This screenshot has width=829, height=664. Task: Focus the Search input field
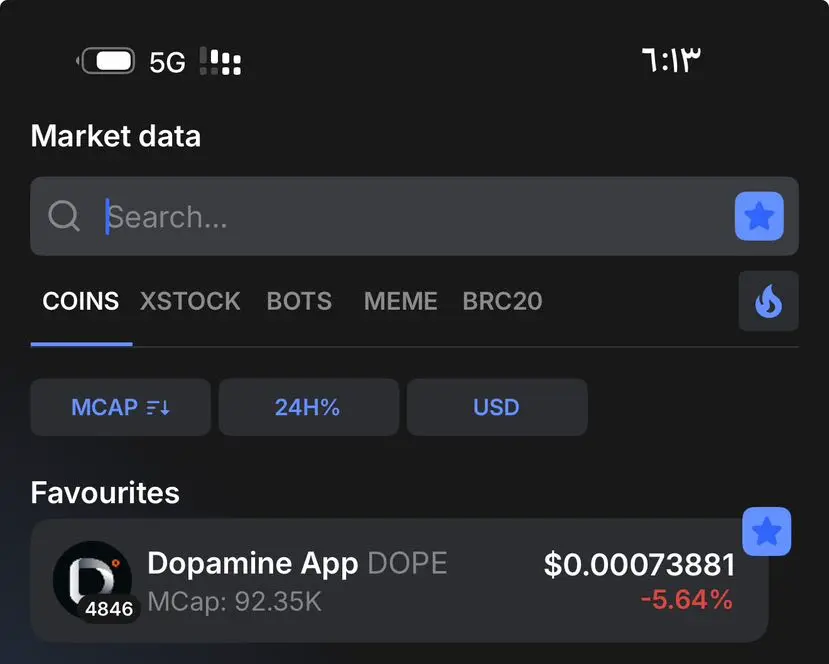point(414,216)
